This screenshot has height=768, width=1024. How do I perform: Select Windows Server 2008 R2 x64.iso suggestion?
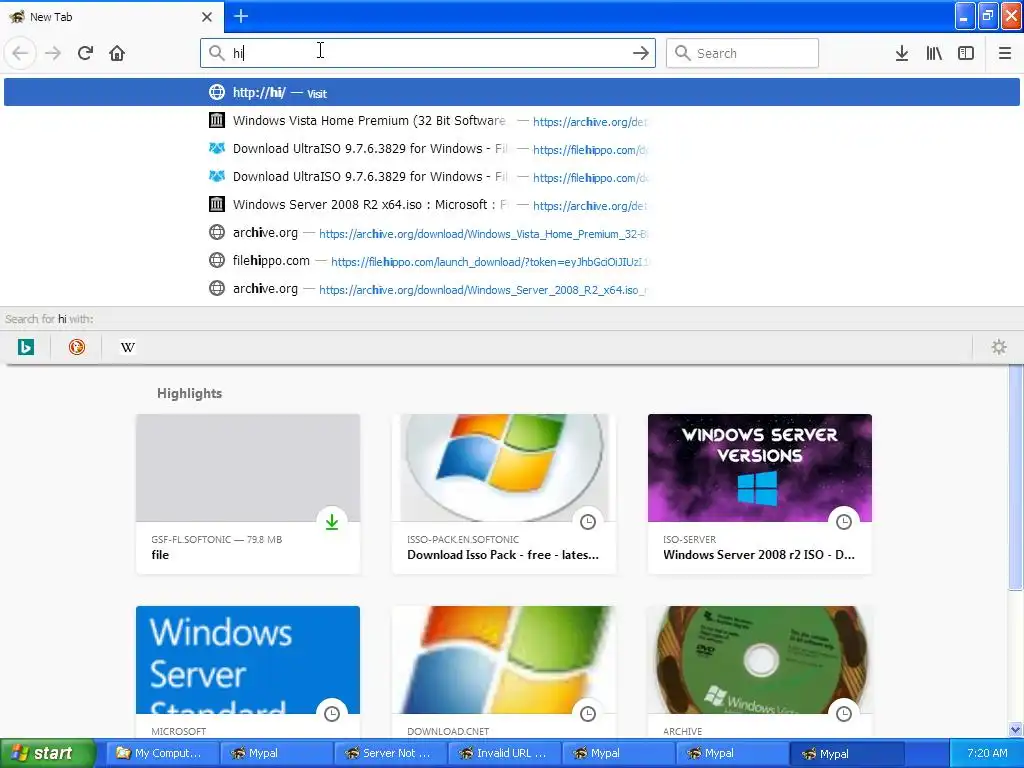pos(511,204)
